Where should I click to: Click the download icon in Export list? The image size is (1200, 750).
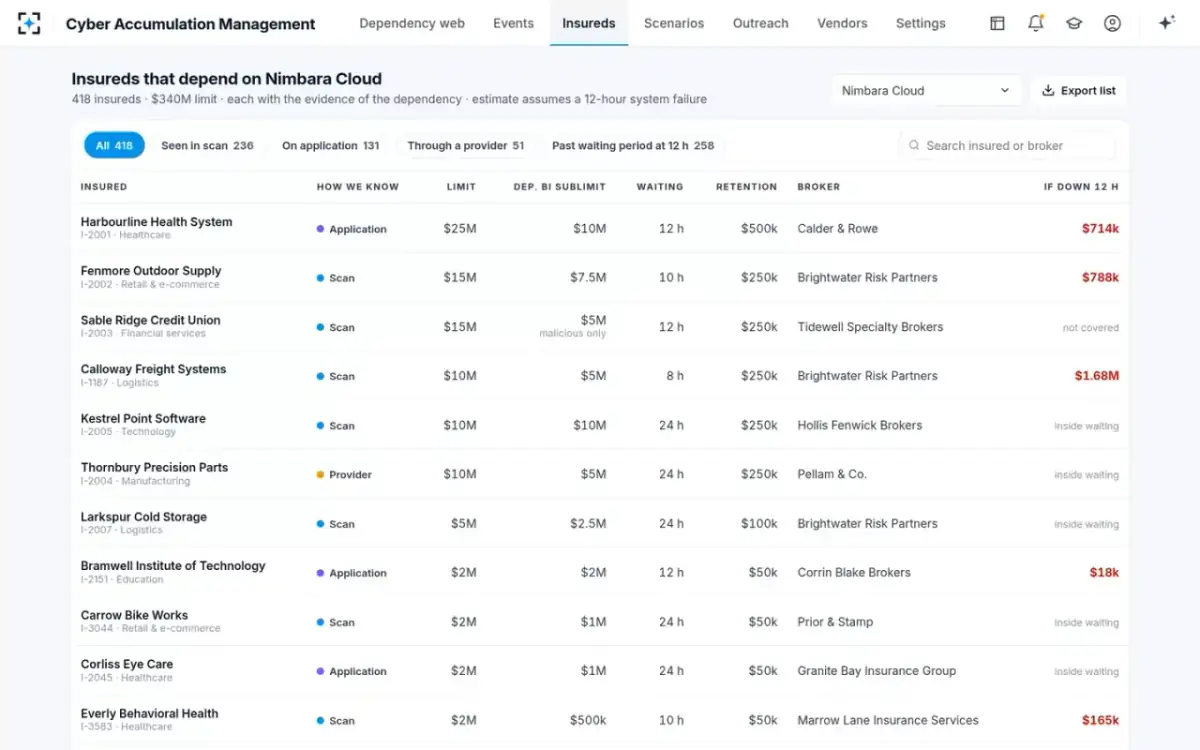(1048, 90)
